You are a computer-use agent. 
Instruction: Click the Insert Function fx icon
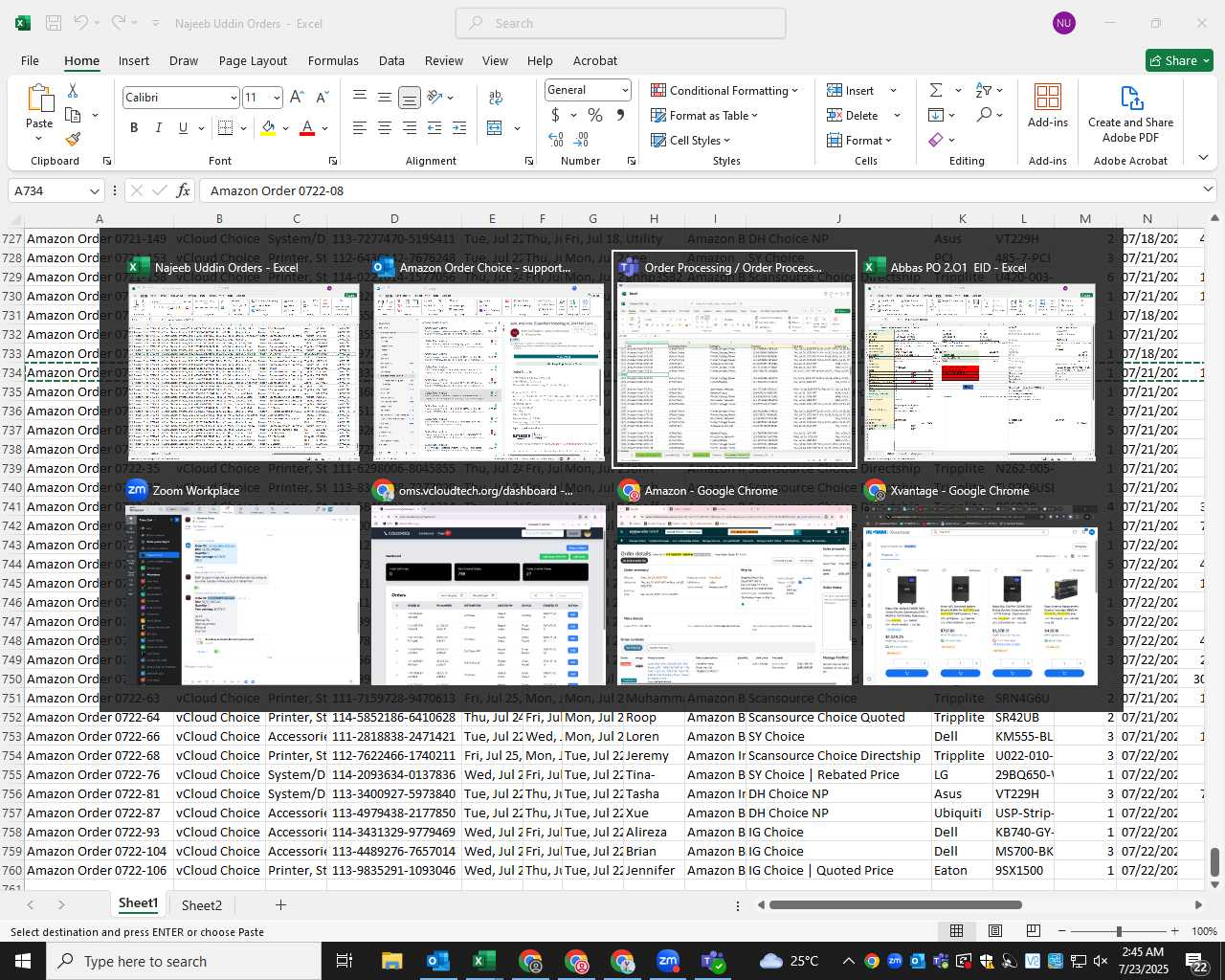(x=183, y=190)
